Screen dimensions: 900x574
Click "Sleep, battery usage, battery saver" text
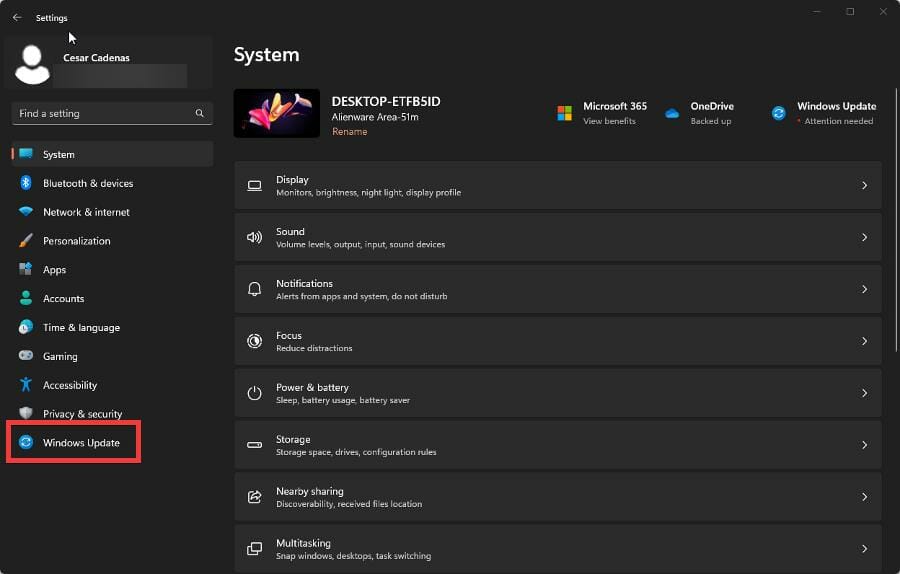pyautogui.click(x=343, y=400)
